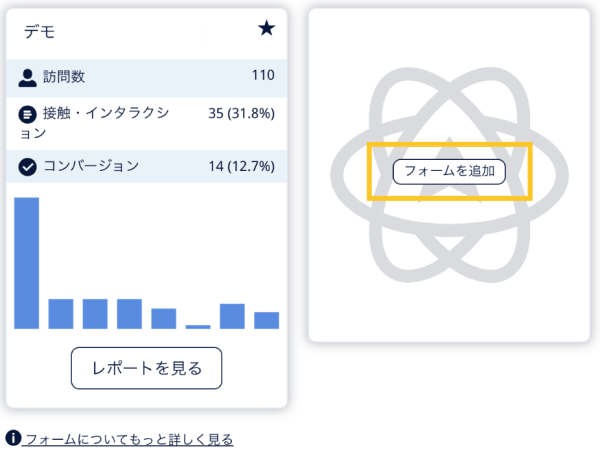Image resolution: width=600 pixels, height=459 pixels.
Task: Open the レポートを見る button
Action: pyautogui.click(x=147, y=368)
